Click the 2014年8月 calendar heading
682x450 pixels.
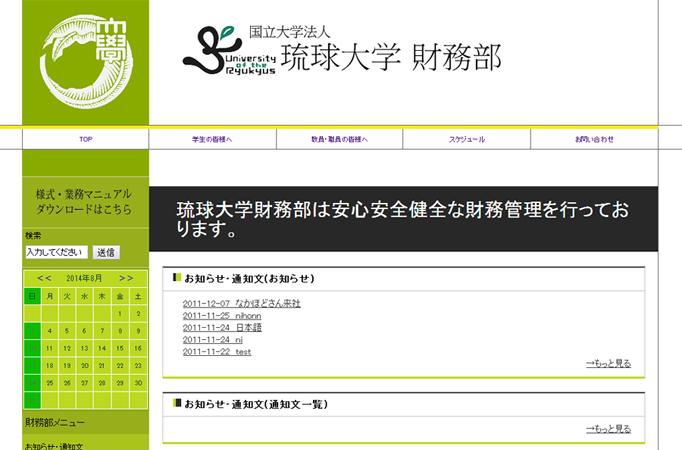point(84,278)
